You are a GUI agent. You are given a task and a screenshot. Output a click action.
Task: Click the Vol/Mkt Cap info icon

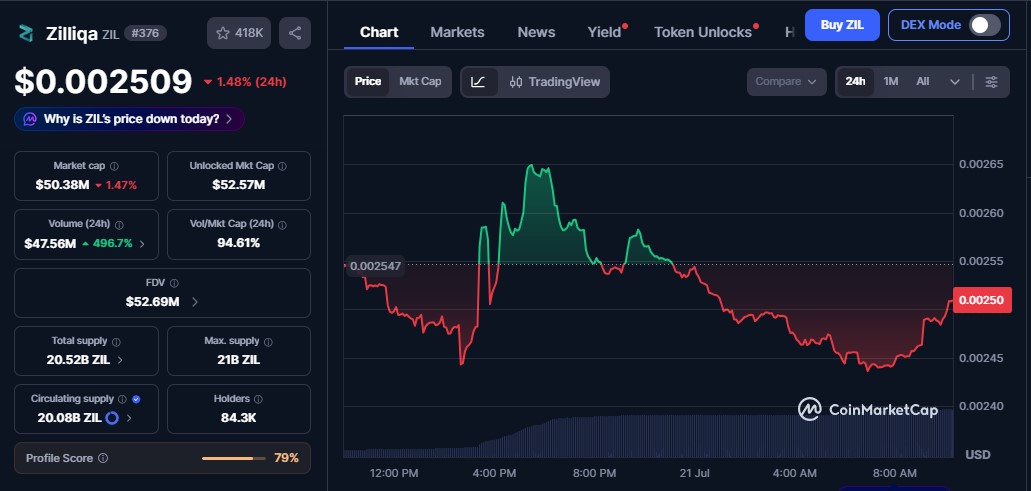pos(282,224)
